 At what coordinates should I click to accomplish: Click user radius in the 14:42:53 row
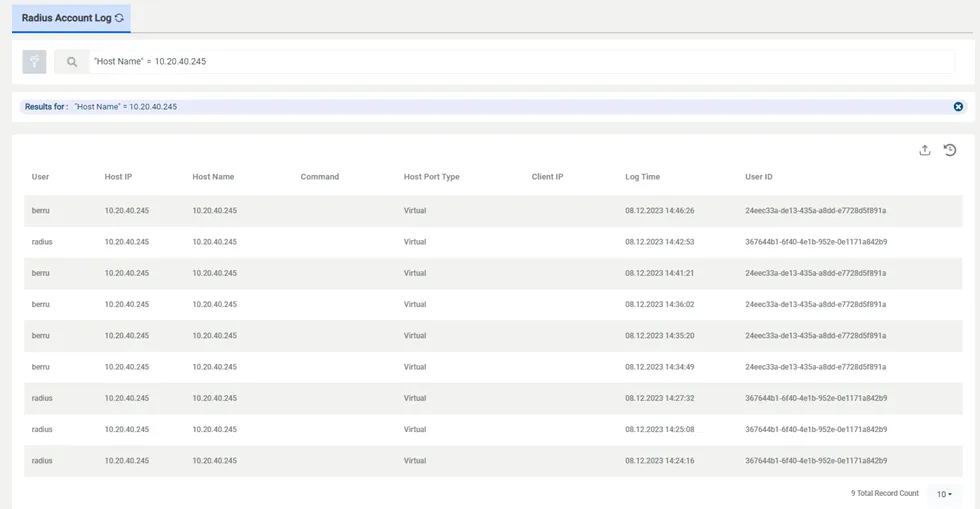coord(42,242)
